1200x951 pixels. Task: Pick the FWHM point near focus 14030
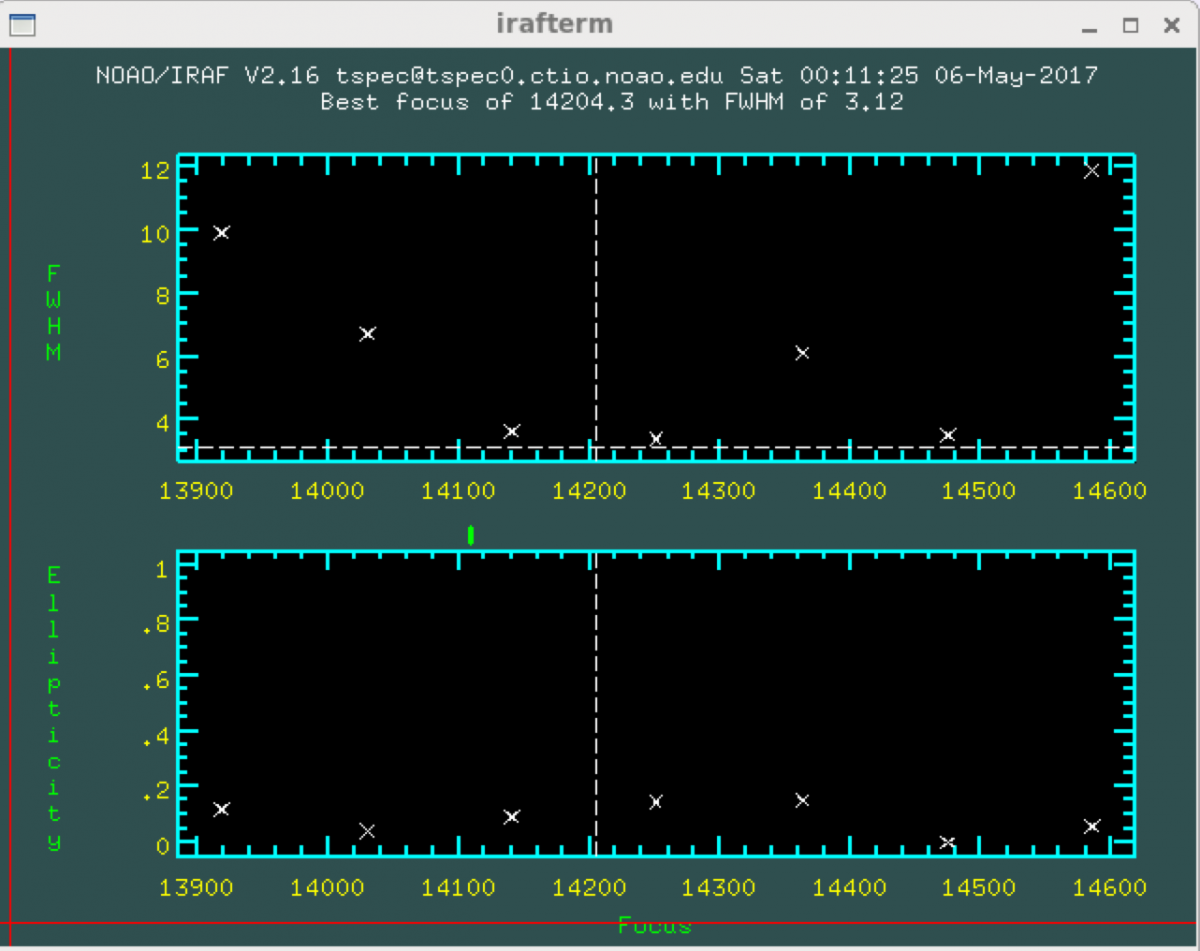pyautogui.click(x=367, y=333)
